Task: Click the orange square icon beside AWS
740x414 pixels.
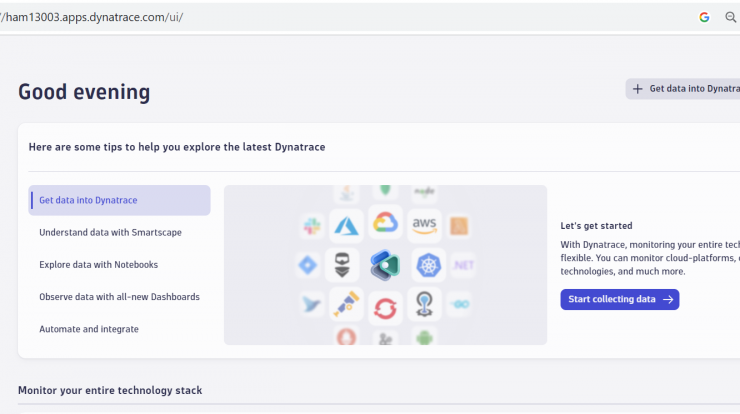Action: point(459,226)
